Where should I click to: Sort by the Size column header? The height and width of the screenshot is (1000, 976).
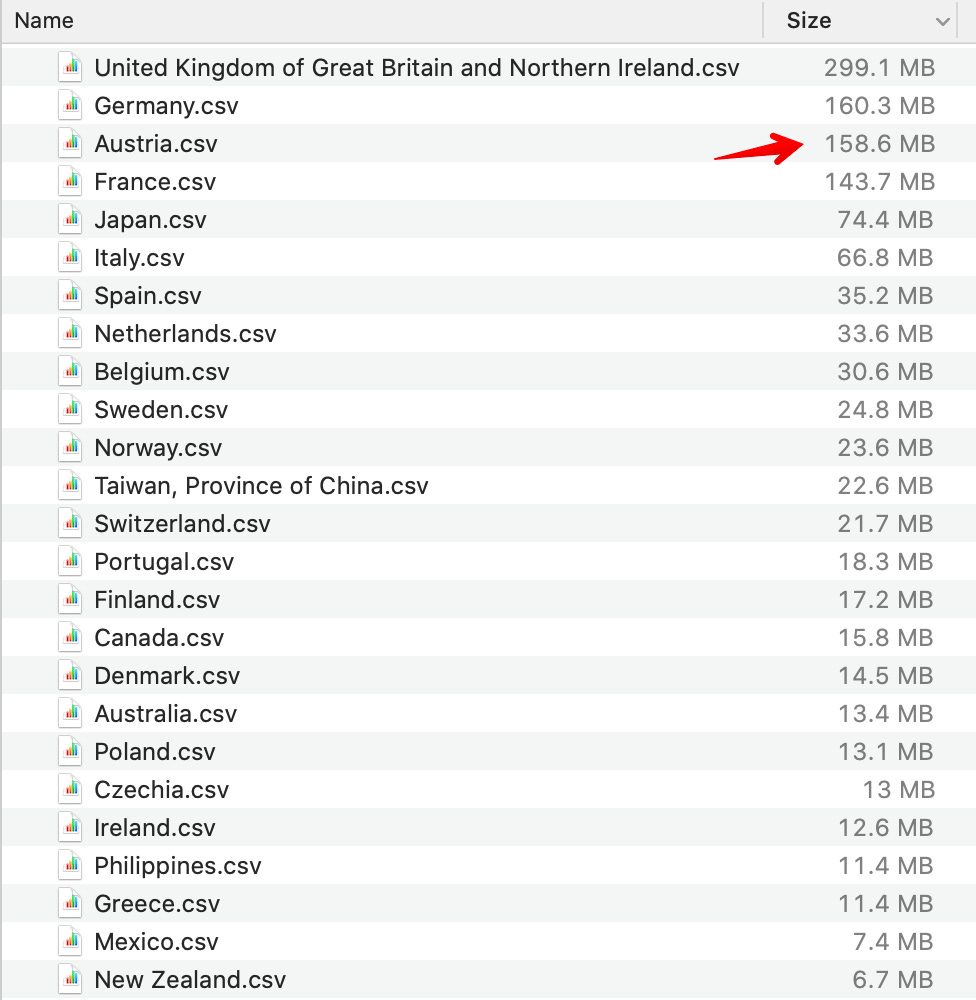pos(808,20)
